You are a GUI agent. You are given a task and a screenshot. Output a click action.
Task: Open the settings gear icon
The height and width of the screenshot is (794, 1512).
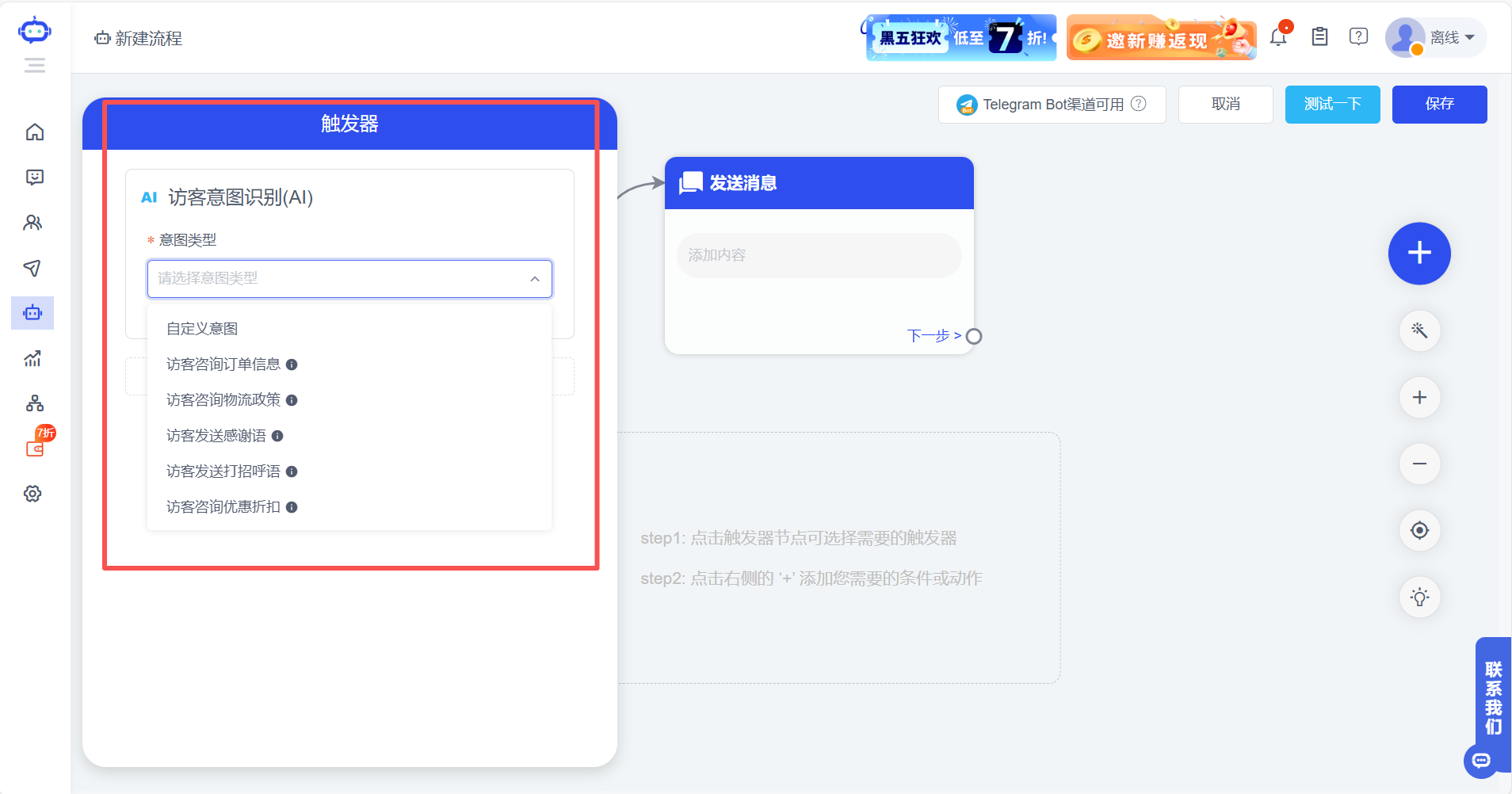click(x=32, y=493)
